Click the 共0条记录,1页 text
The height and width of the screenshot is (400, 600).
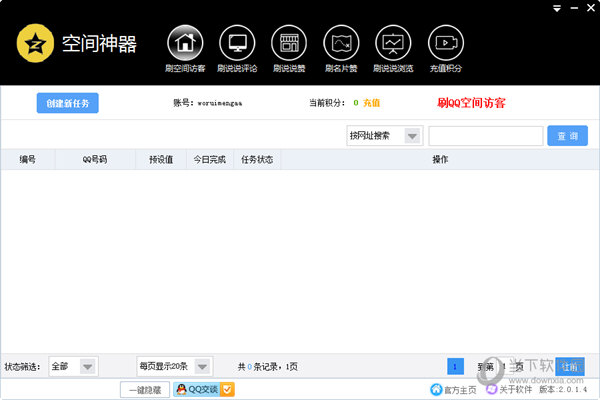[268, 367]
